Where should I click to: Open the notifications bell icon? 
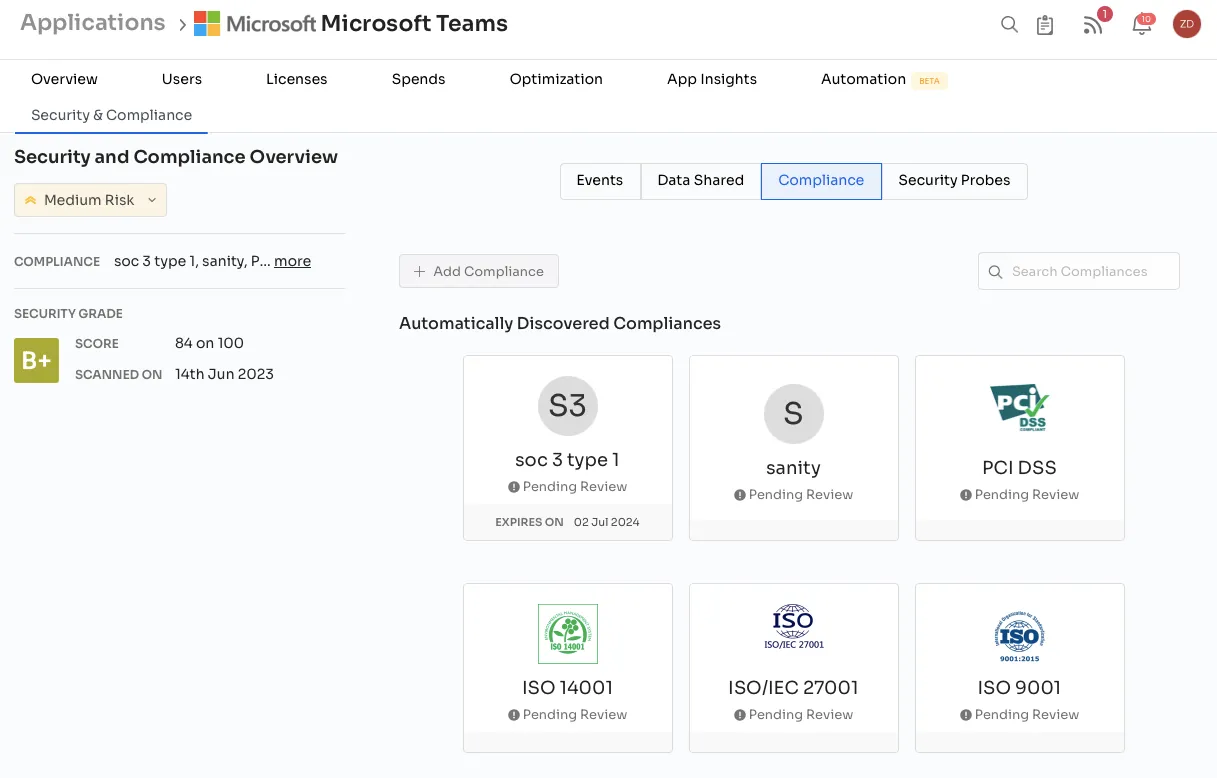1142,25
